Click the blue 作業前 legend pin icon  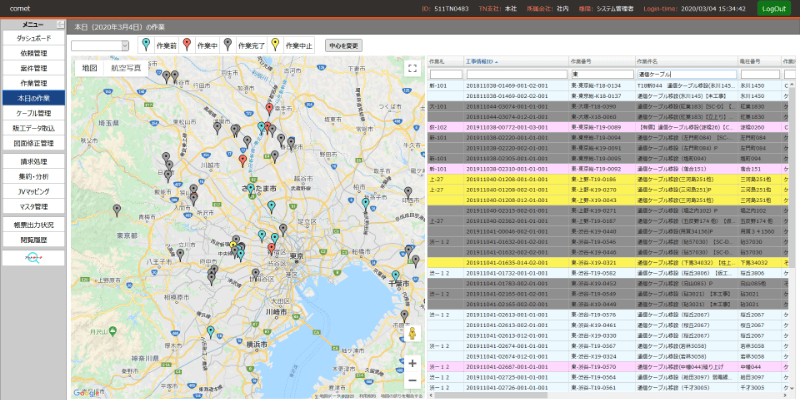point(147,45)
